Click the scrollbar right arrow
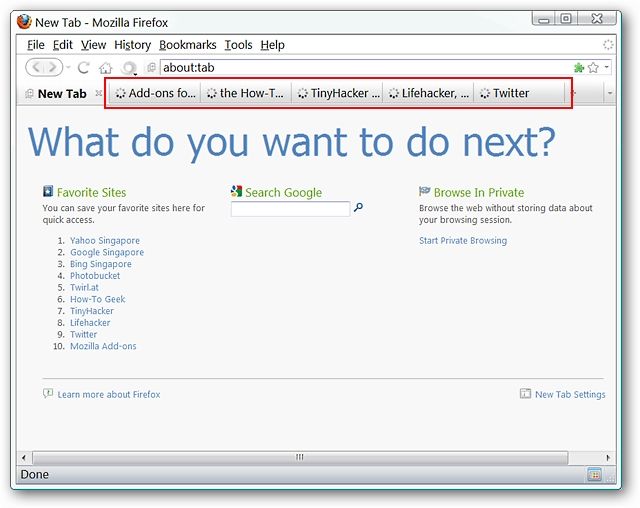640x508 pixels. tap(608, 457)
